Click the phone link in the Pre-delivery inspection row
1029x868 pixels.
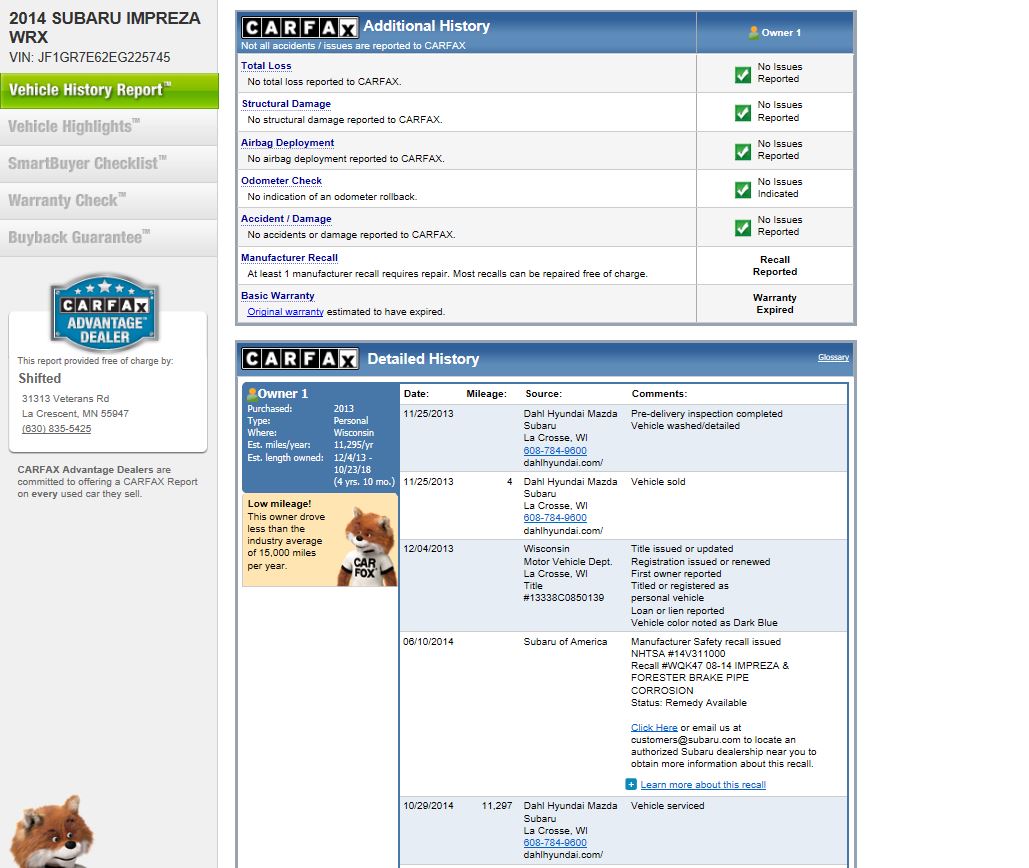pyautogui.click(x=555, y=451)
